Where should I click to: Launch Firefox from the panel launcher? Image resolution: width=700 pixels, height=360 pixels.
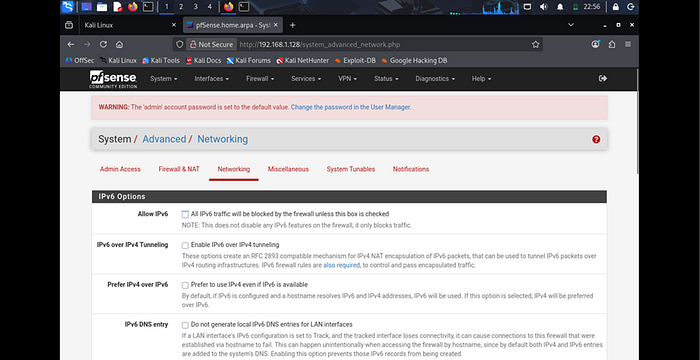point(133,7)
